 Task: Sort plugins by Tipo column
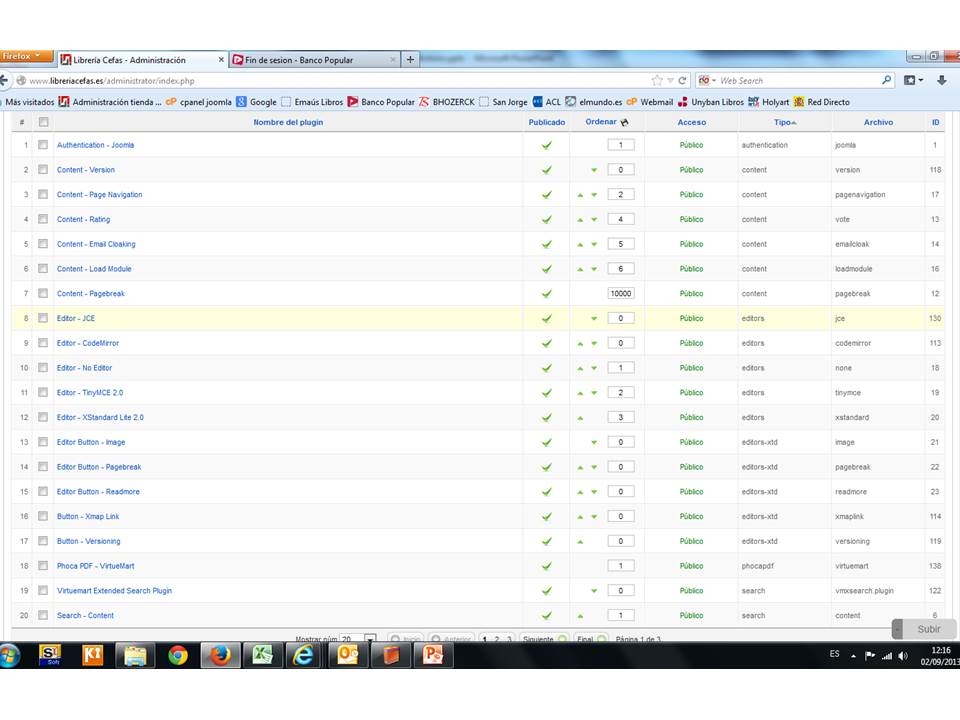pos(785,122)
